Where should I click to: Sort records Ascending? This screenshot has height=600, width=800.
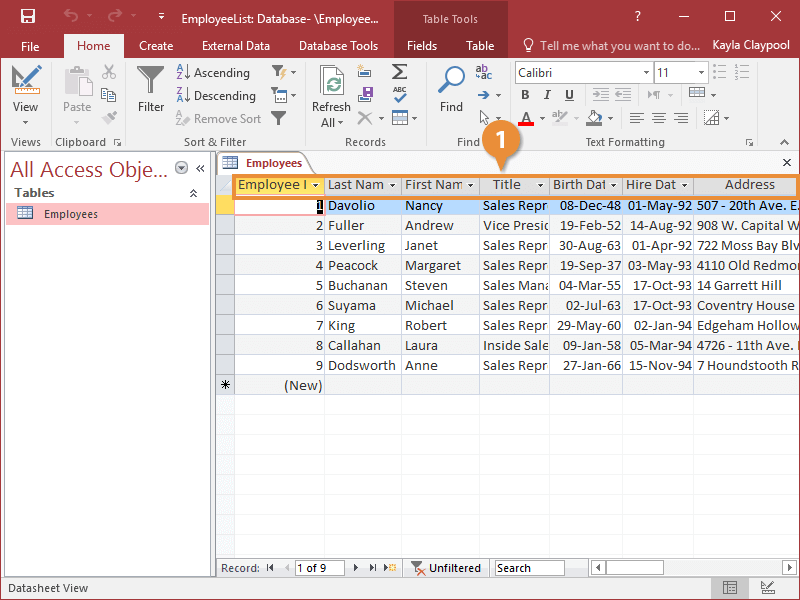[x=213, y=73]
